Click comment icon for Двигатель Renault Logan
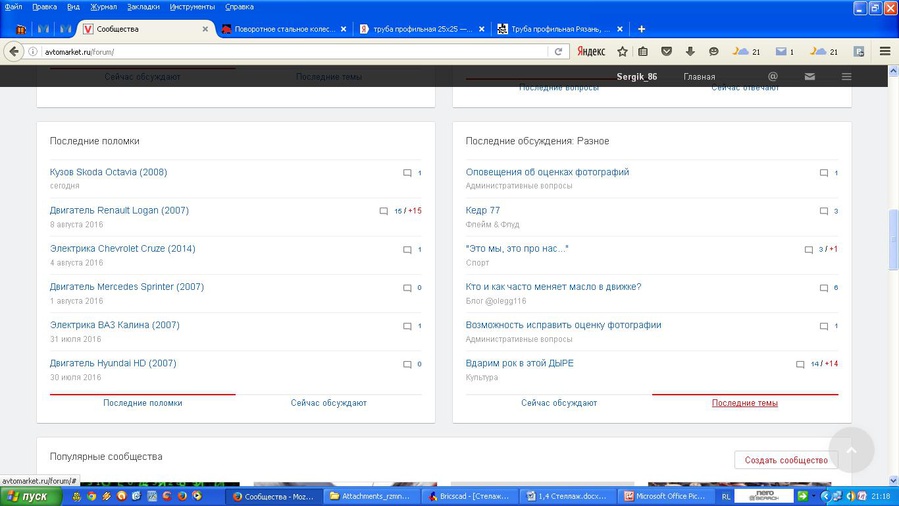The height and width of the screenshot is (506, 899). point(384,211)
